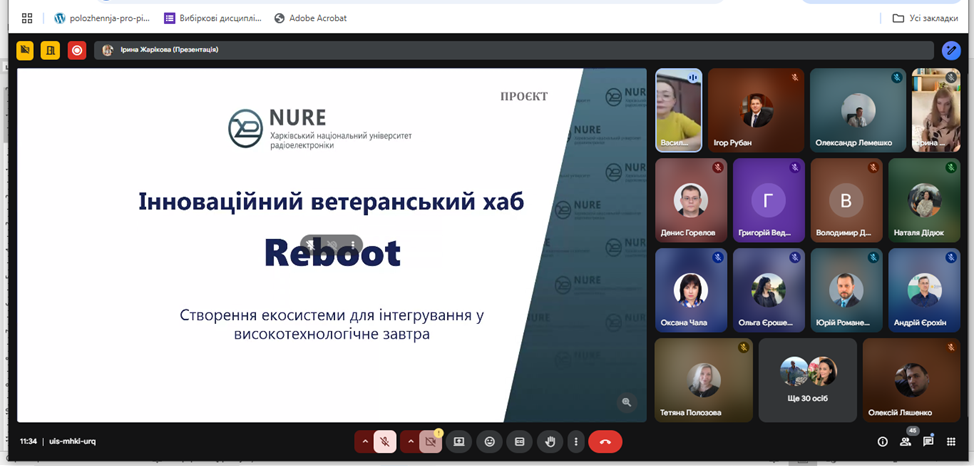Select the Тетяна Полозова participant tile
Viewport: 974px width, 466px height.
click(x=704, y=380)
